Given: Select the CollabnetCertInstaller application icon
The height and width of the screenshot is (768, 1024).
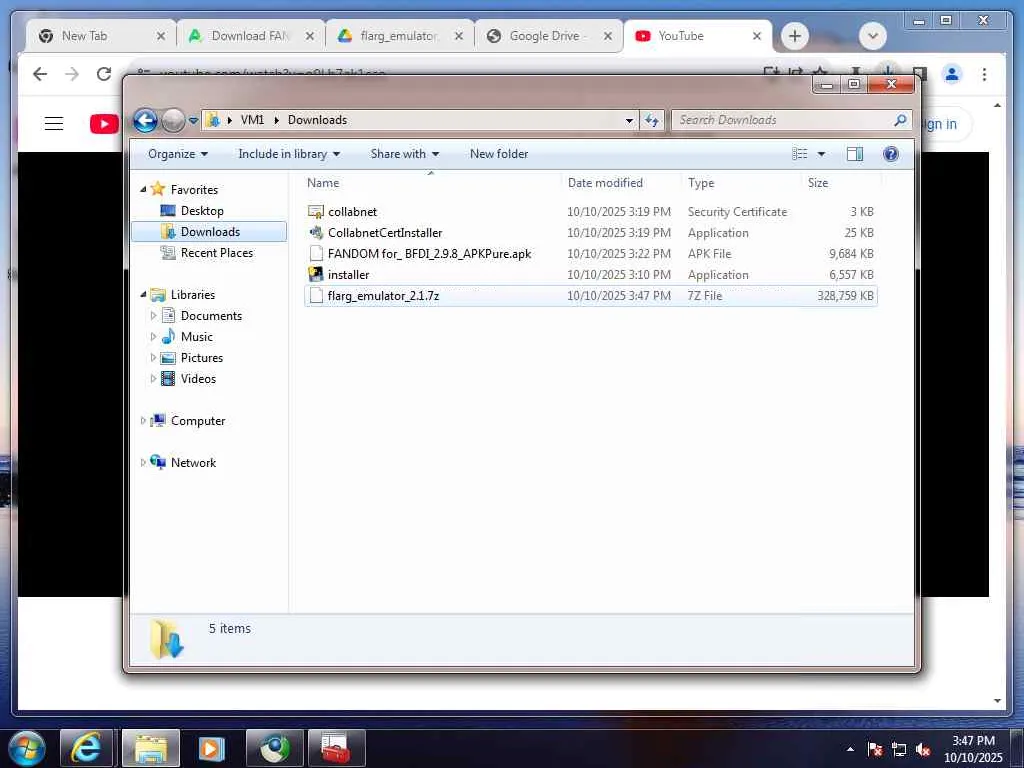Looking at the screenshot, I should [316, 232].
